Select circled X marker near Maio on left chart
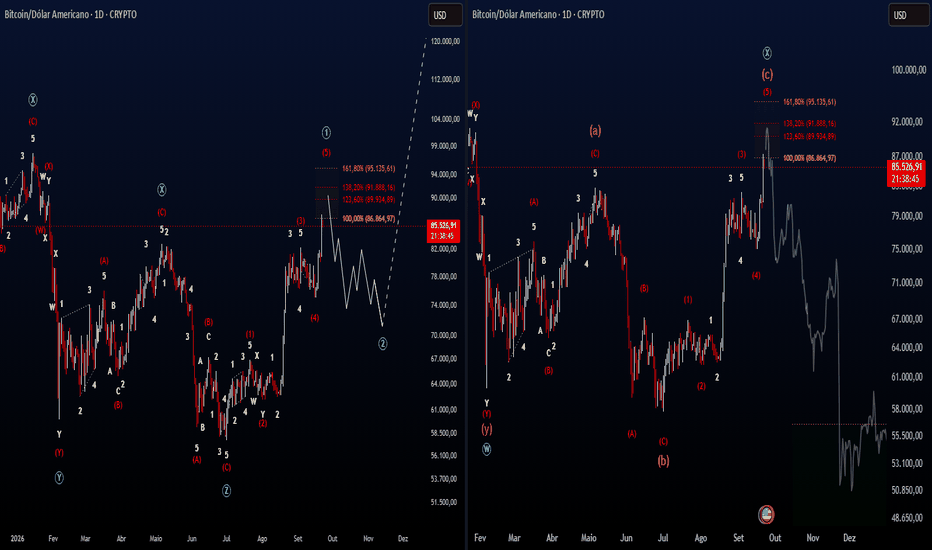 coord(162,190)
